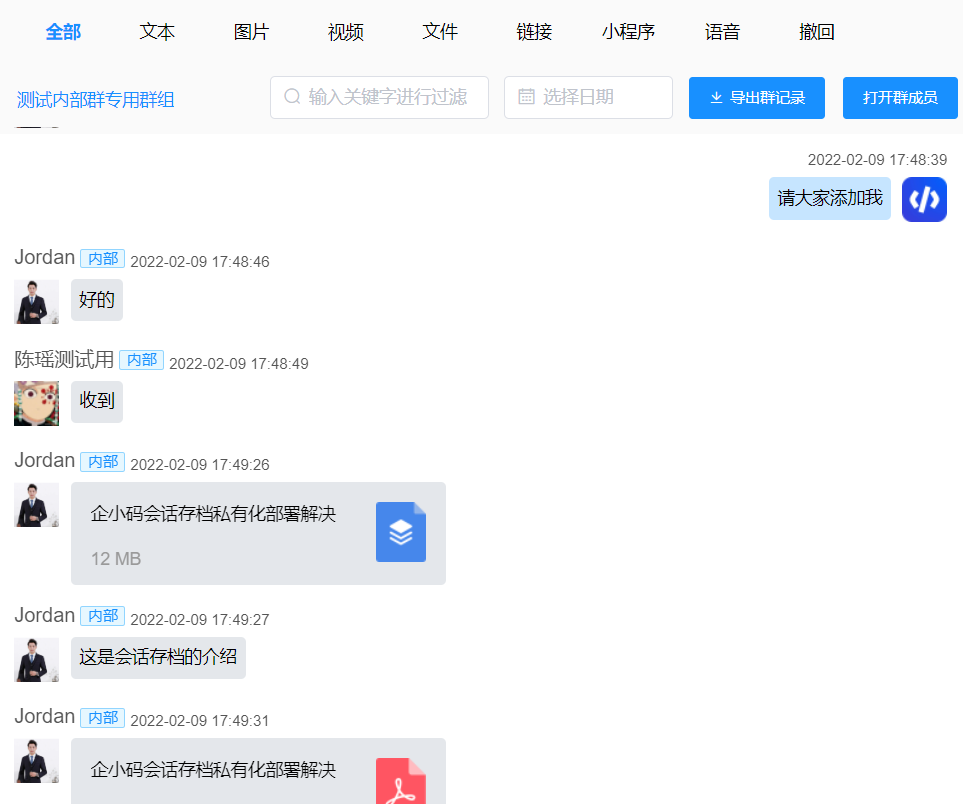Click the blue code-logo avatar

[924, 200]
